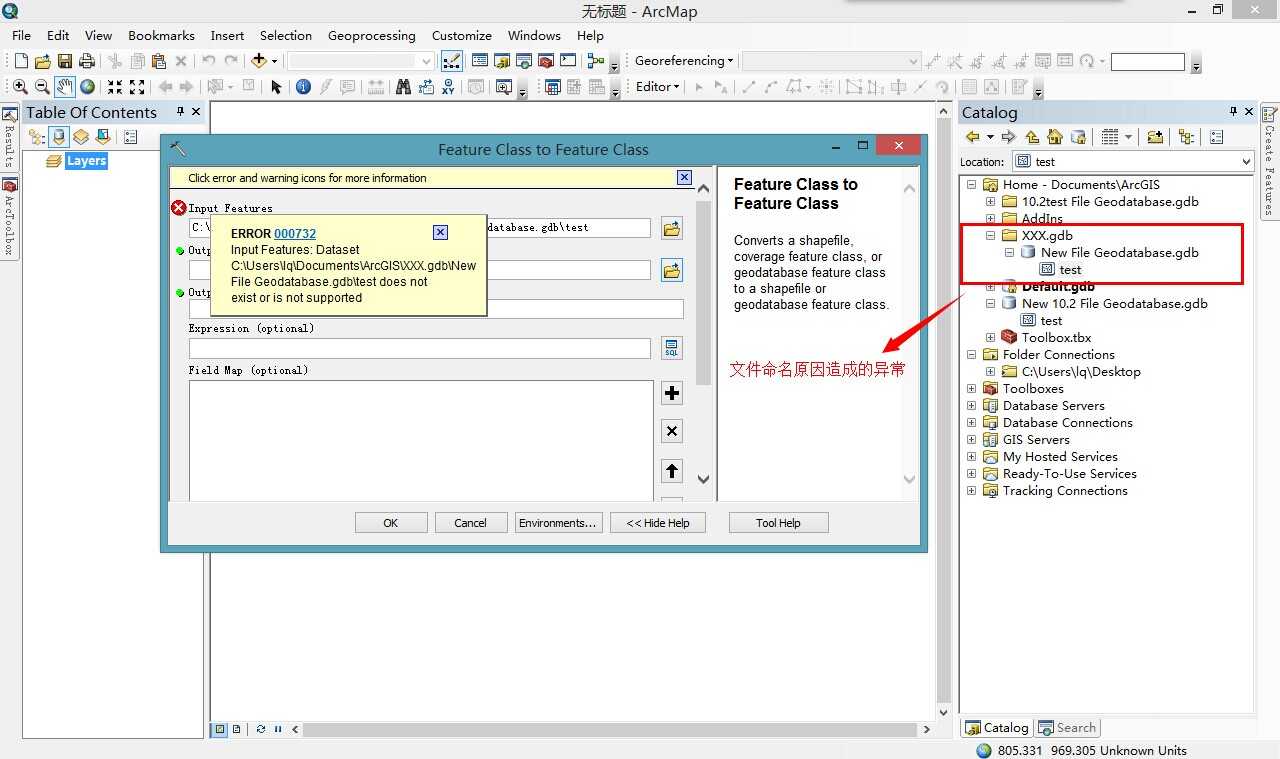The image size is (1280, 759).
Task: Click the Fixed Zoom Out icon
Action: 137,87
